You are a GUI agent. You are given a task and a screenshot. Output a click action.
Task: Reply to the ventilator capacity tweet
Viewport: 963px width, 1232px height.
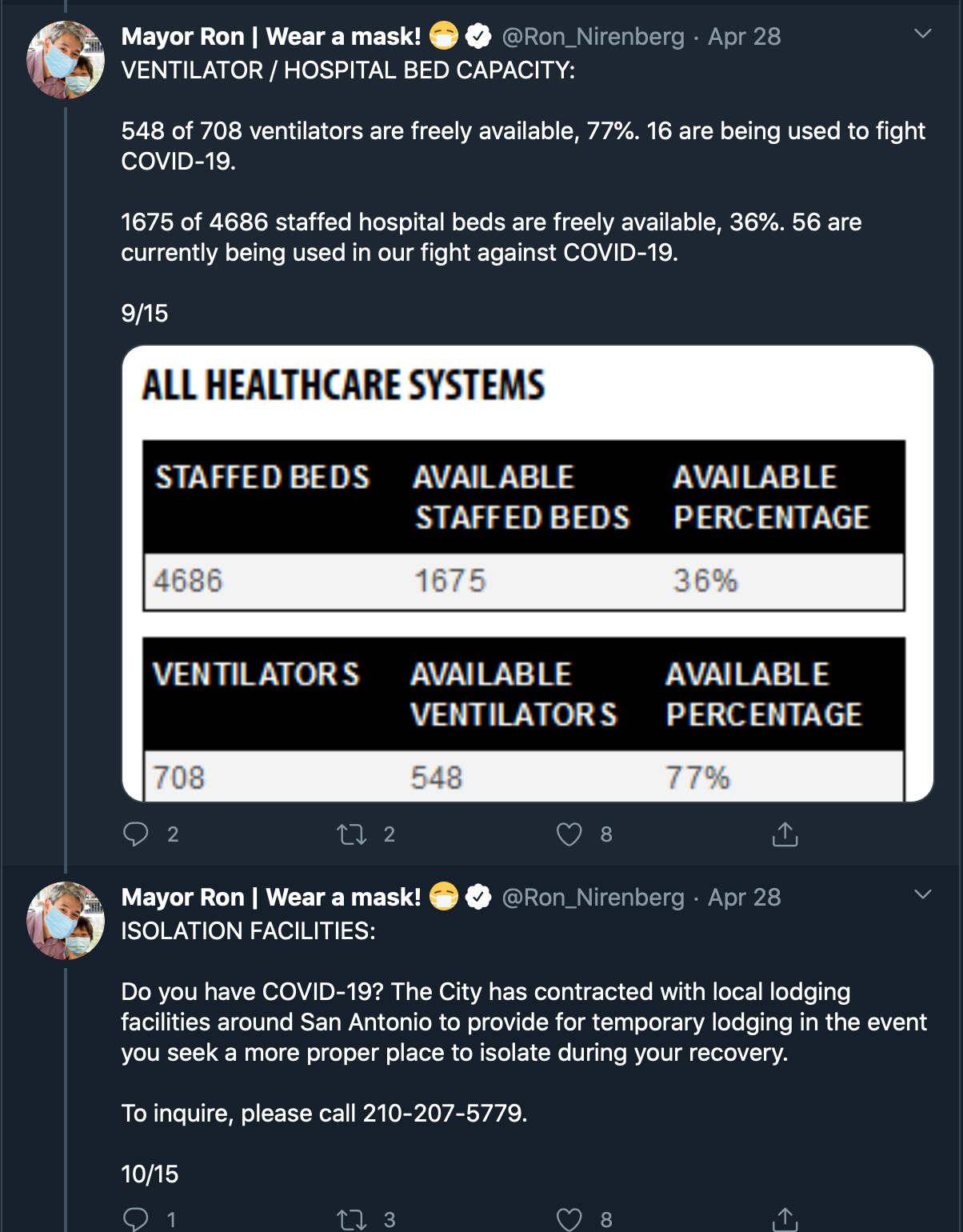point(136,834)
